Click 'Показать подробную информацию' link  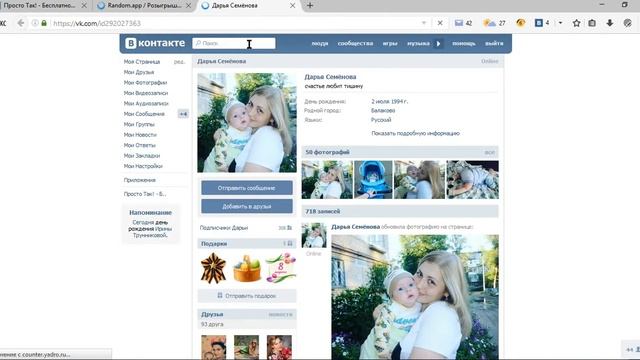point(416,133)
